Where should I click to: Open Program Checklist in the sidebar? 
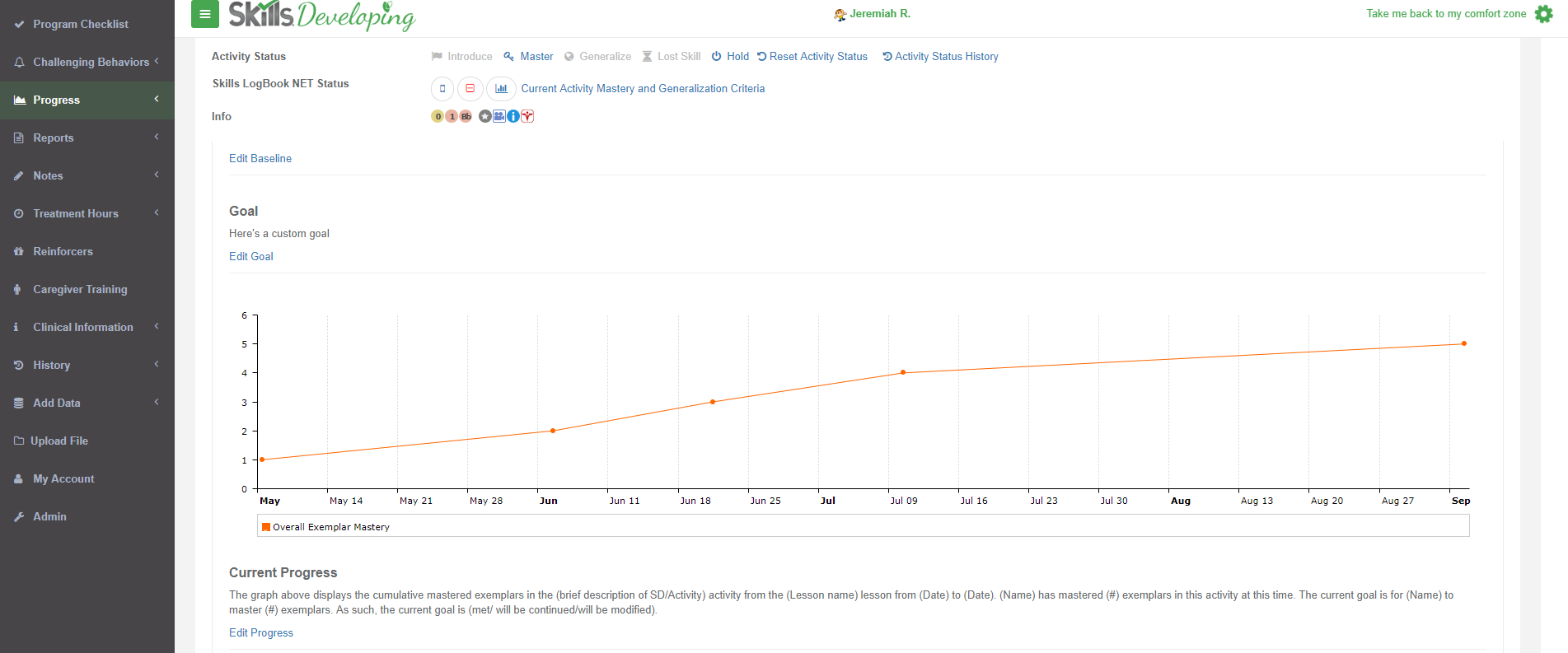(x=80, y=25)
